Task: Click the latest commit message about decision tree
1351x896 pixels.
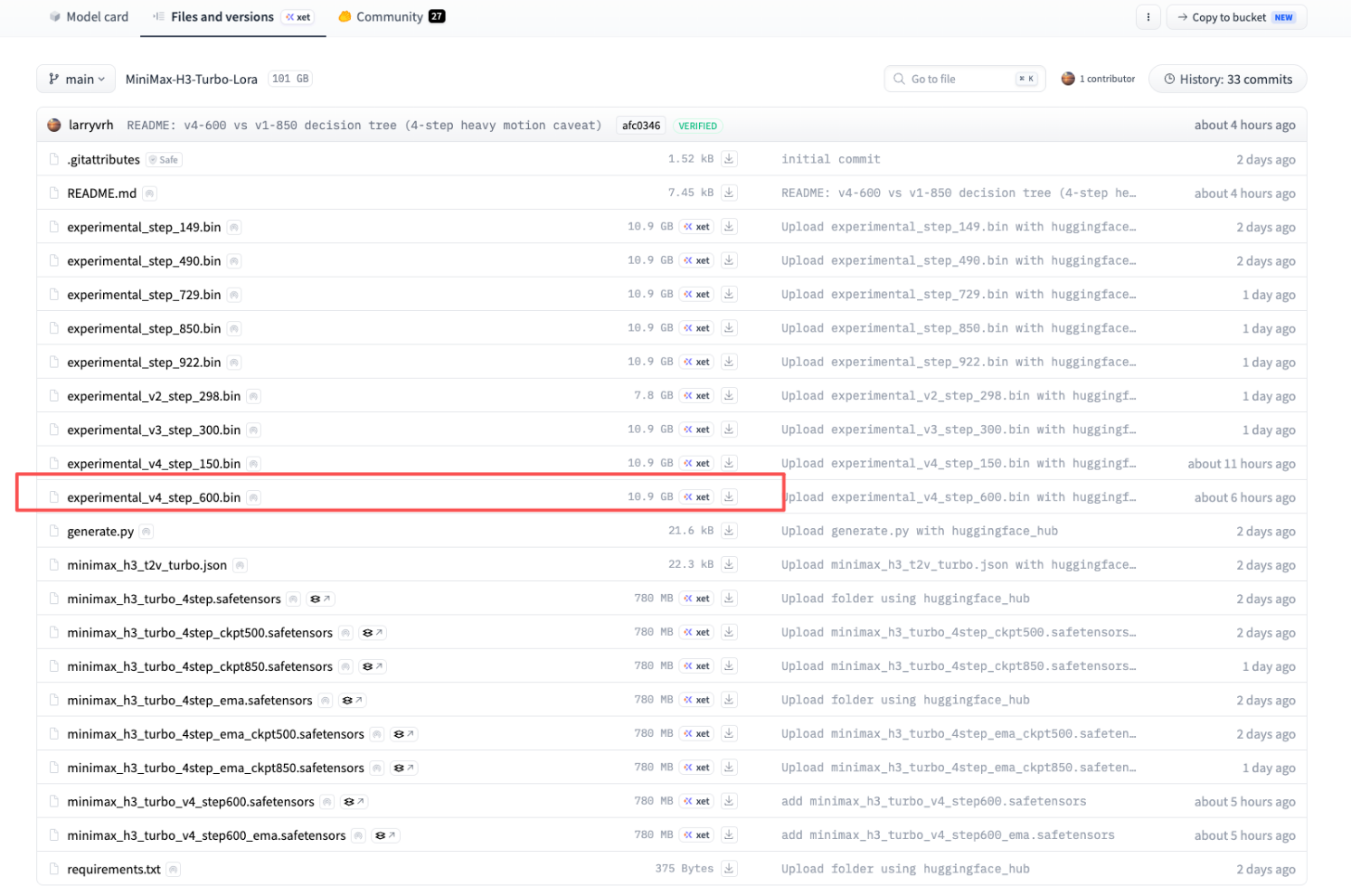Action: [364, 126]
